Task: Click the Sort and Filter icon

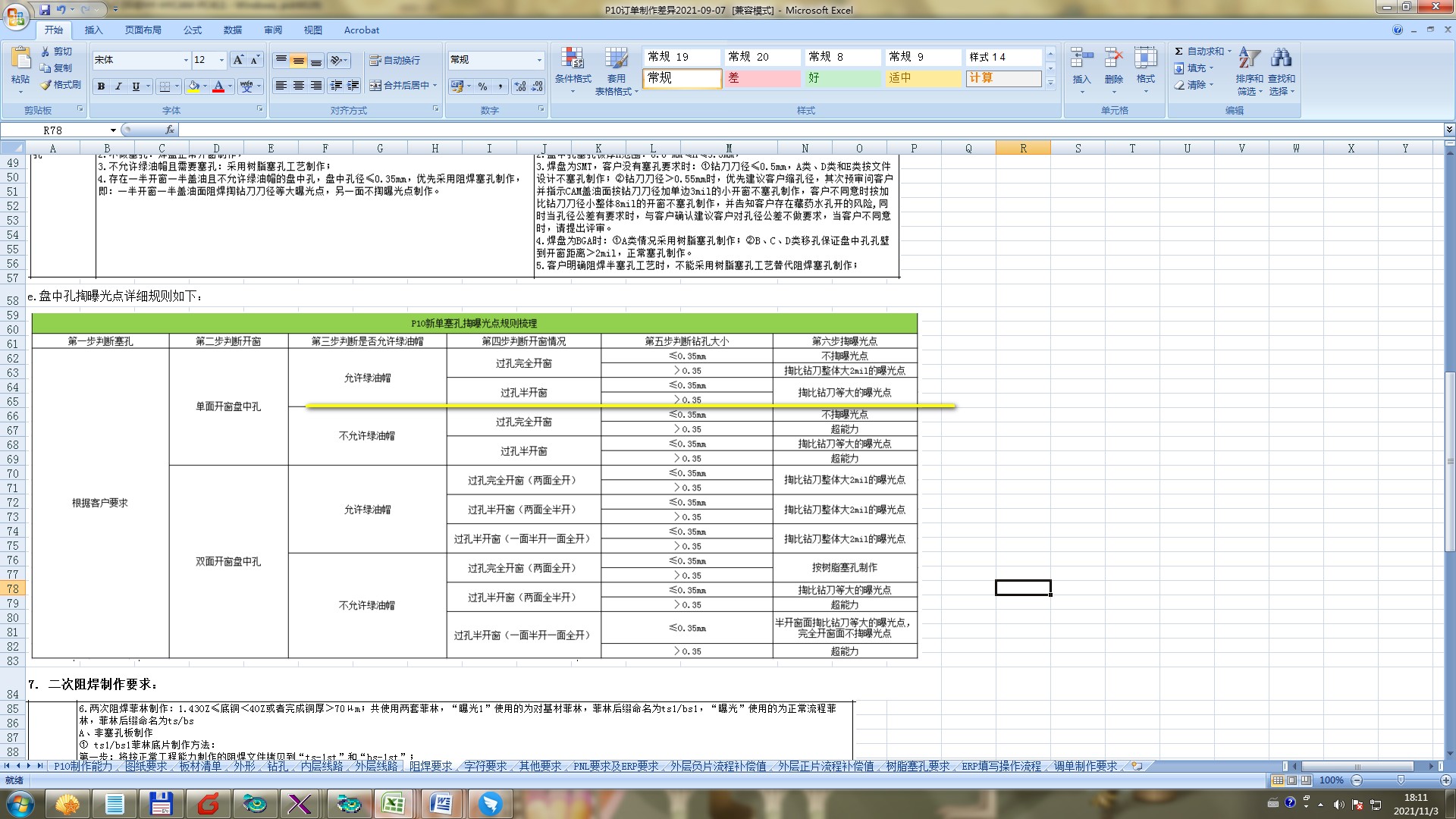Action: pyautogui.click(x=1248, y=59)
